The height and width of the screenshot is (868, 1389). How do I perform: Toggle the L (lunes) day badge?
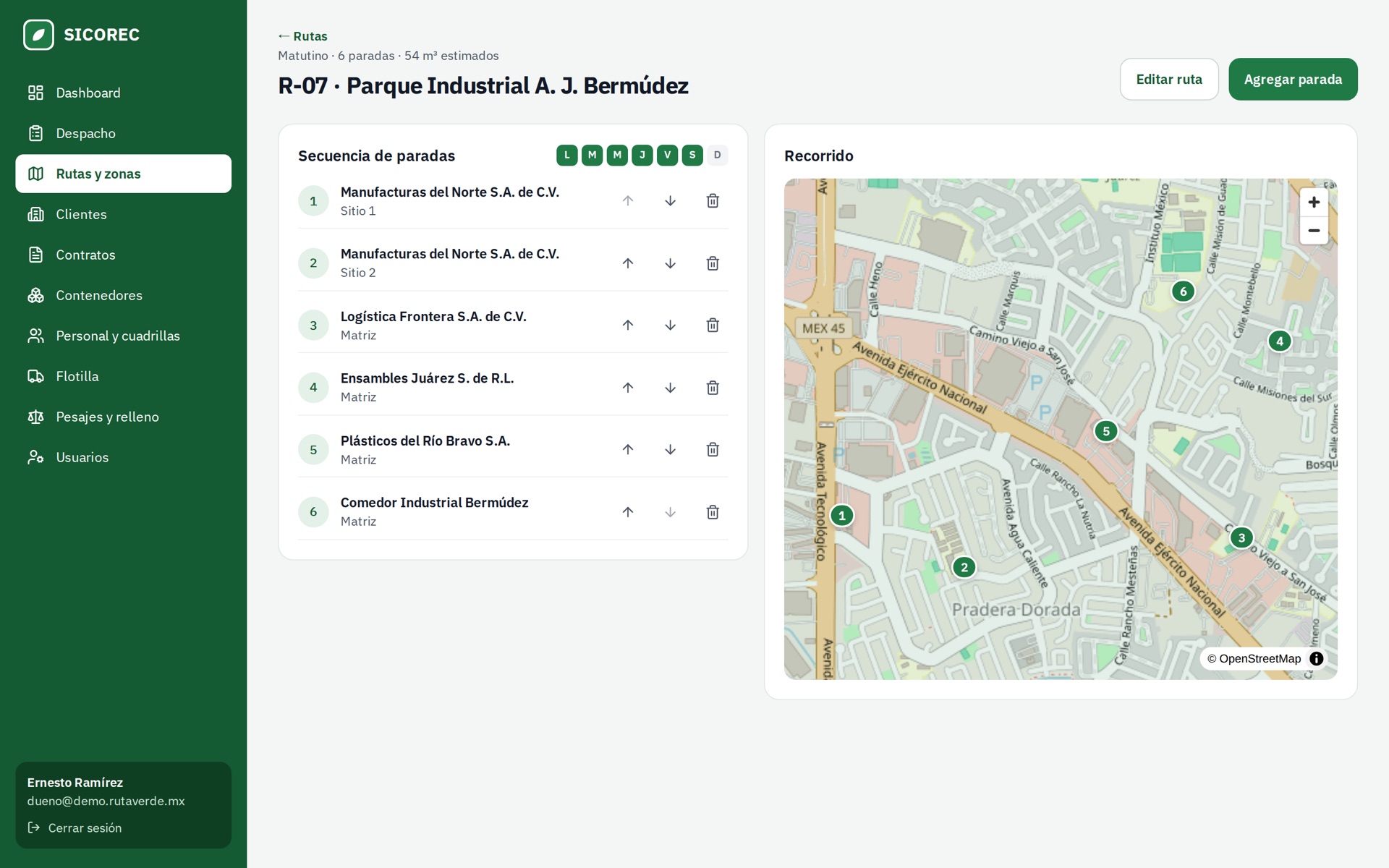(x=567, y=155)
